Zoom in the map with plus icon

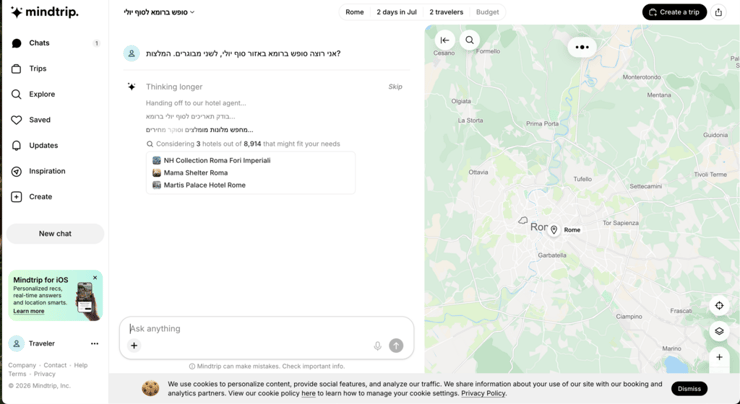click(719, 357)
